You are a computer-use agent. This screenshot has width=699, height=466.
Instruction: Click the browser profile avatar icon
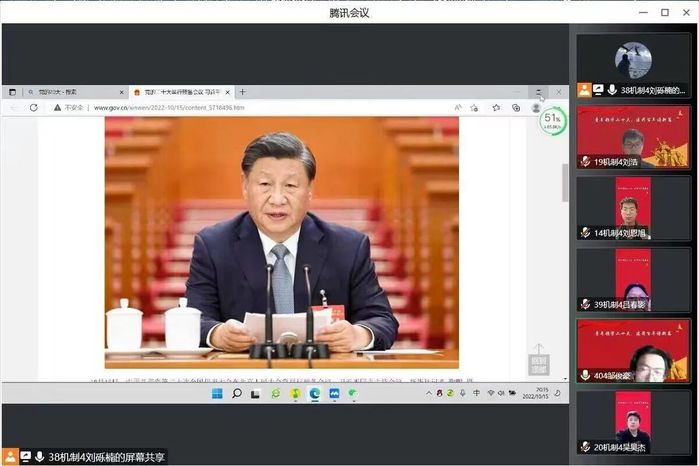pyautogui.click(x=536, y=107)
